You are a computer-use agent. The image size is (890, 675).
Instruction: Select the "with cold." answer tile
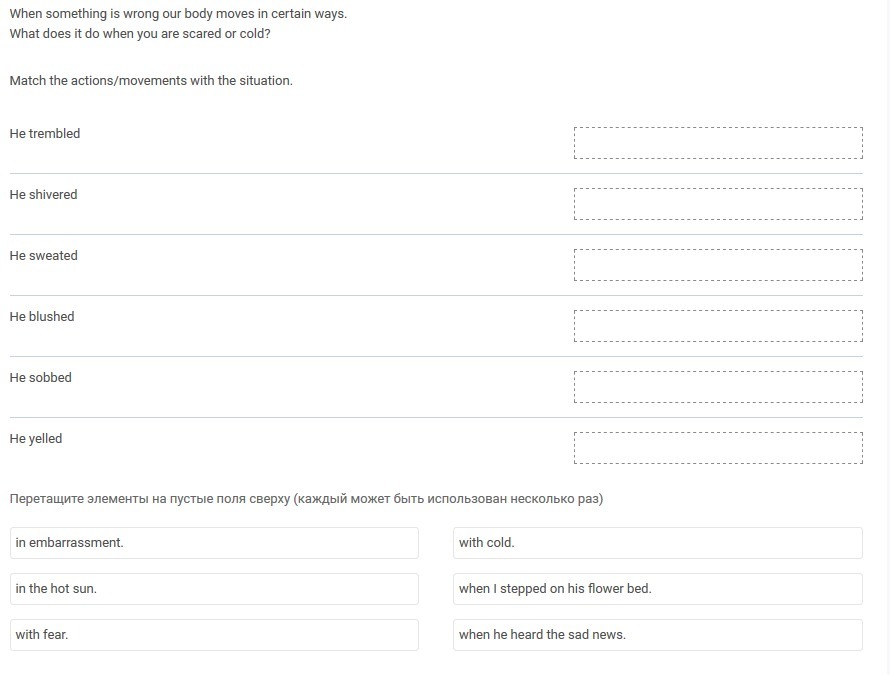(x=657, y=543)
